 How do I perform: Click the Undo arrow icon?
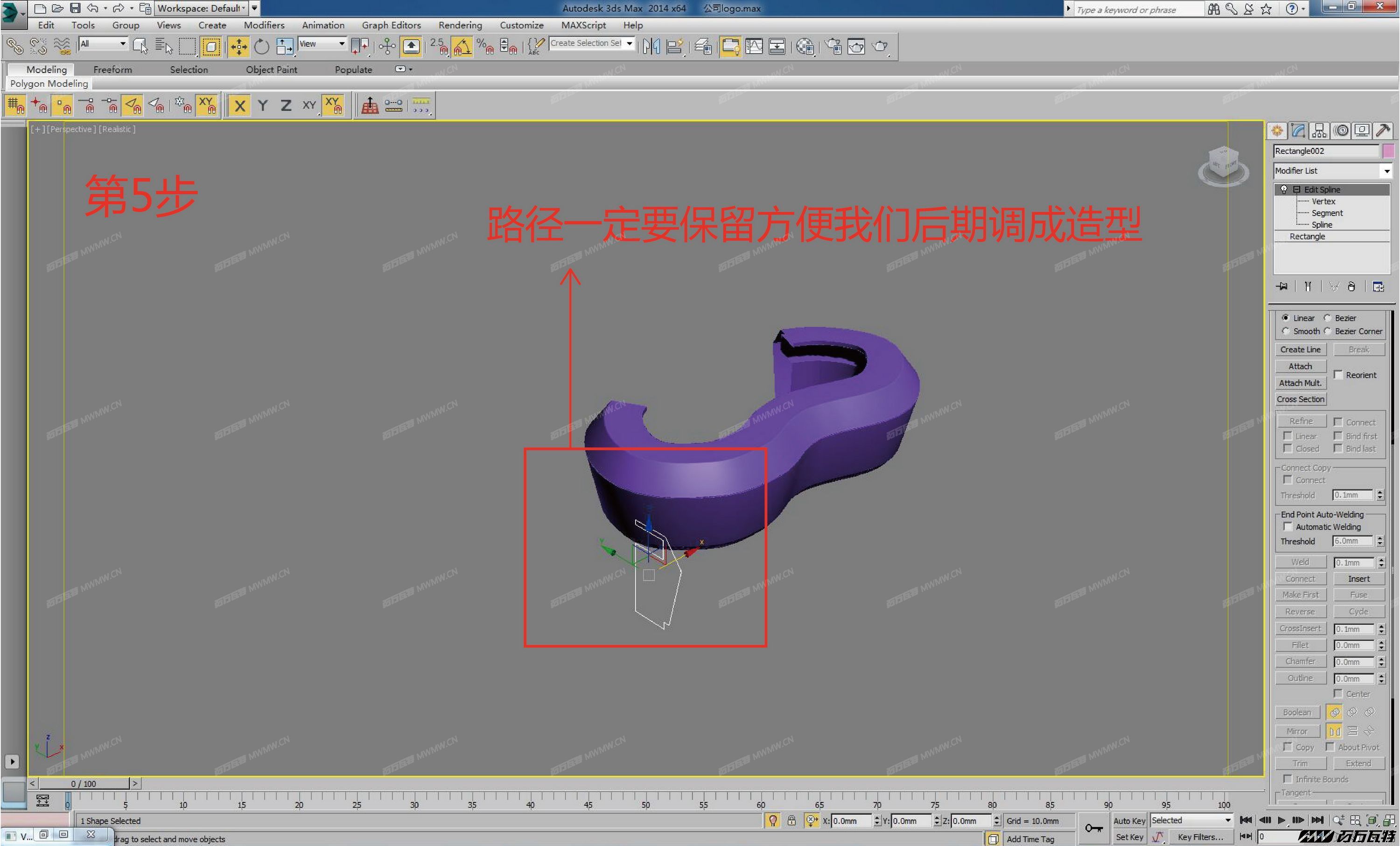92,8
